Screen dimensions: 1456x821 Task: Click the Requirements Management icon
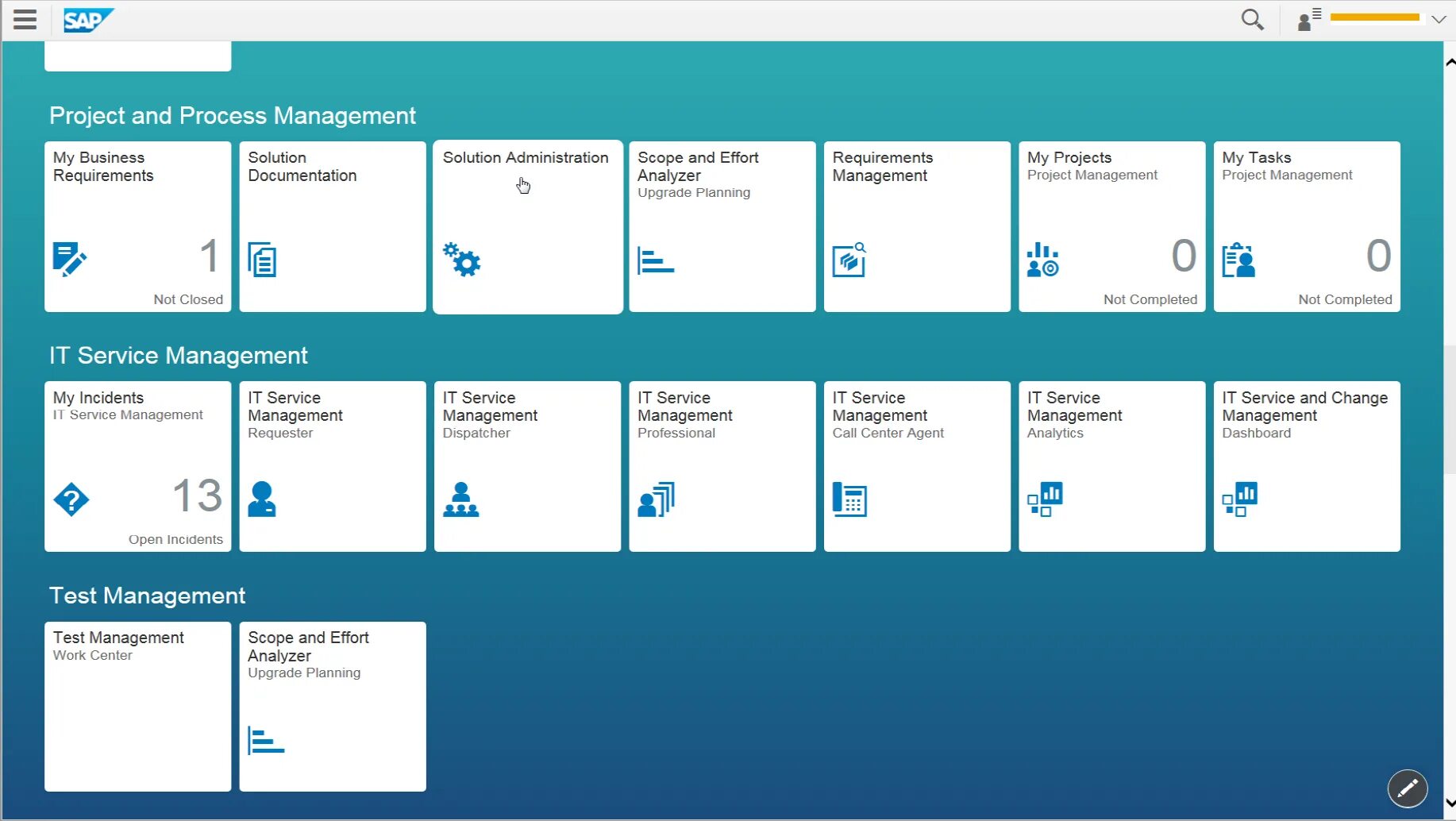849,260
